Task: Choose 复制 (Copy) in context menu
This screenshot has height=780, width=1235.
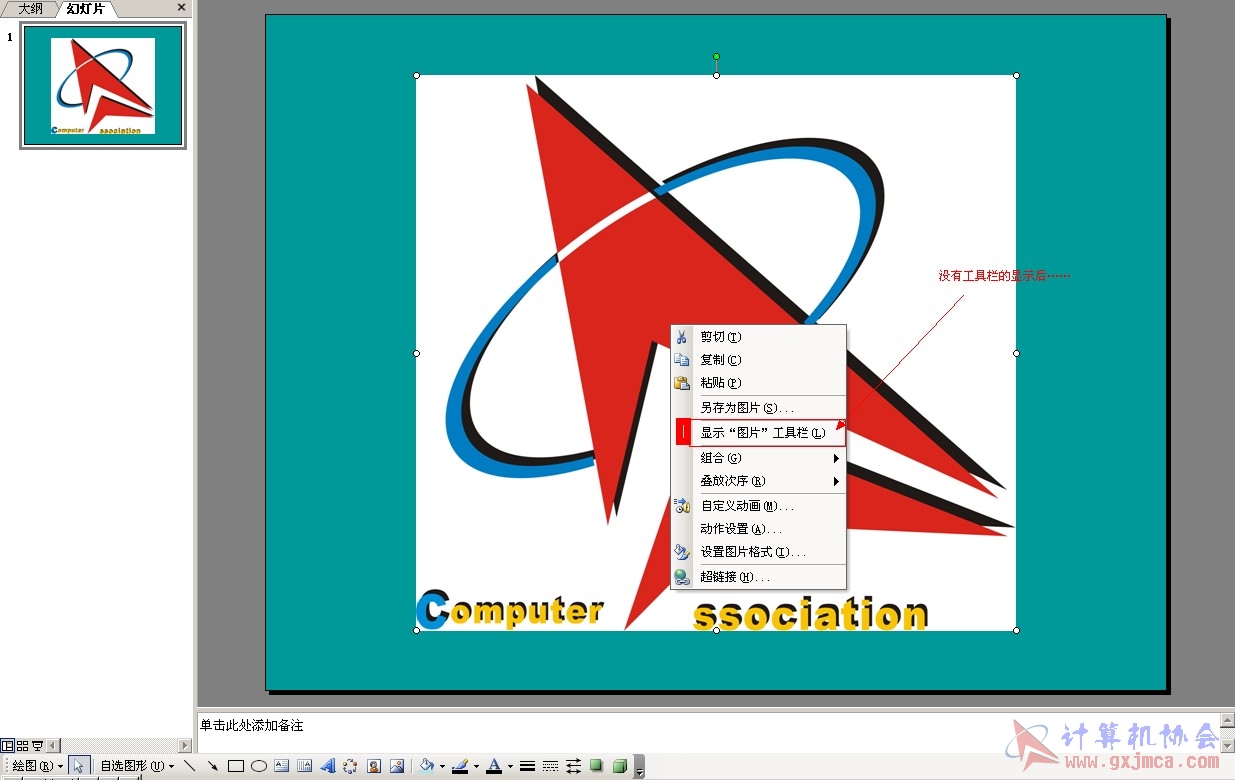Action: (758, 360)
